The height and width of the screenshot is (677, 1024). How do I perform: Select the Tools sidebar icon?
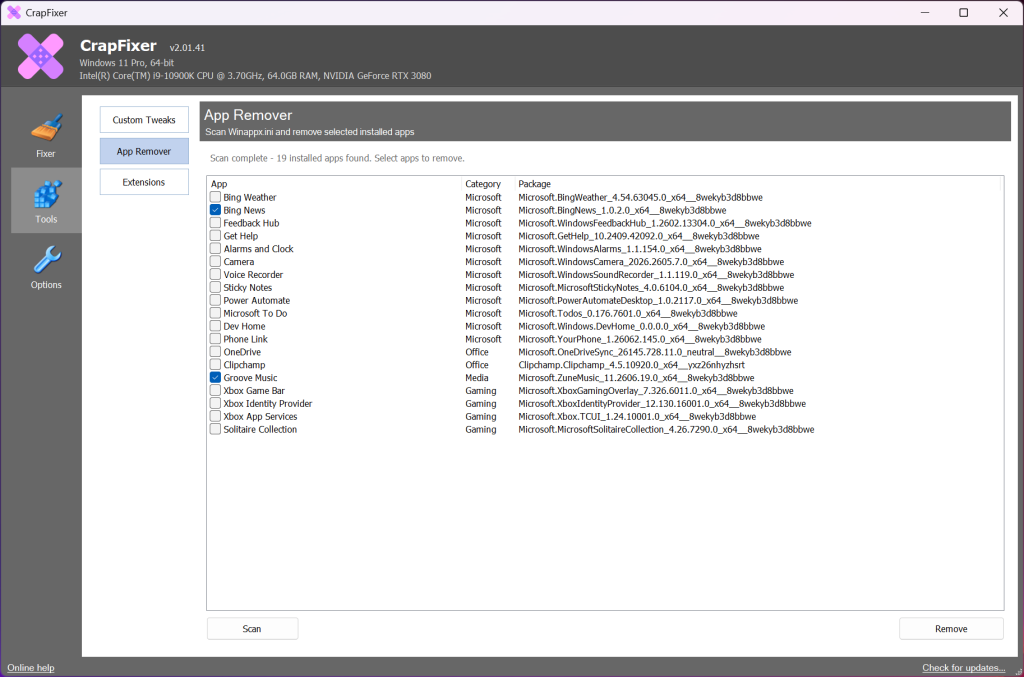46,194
